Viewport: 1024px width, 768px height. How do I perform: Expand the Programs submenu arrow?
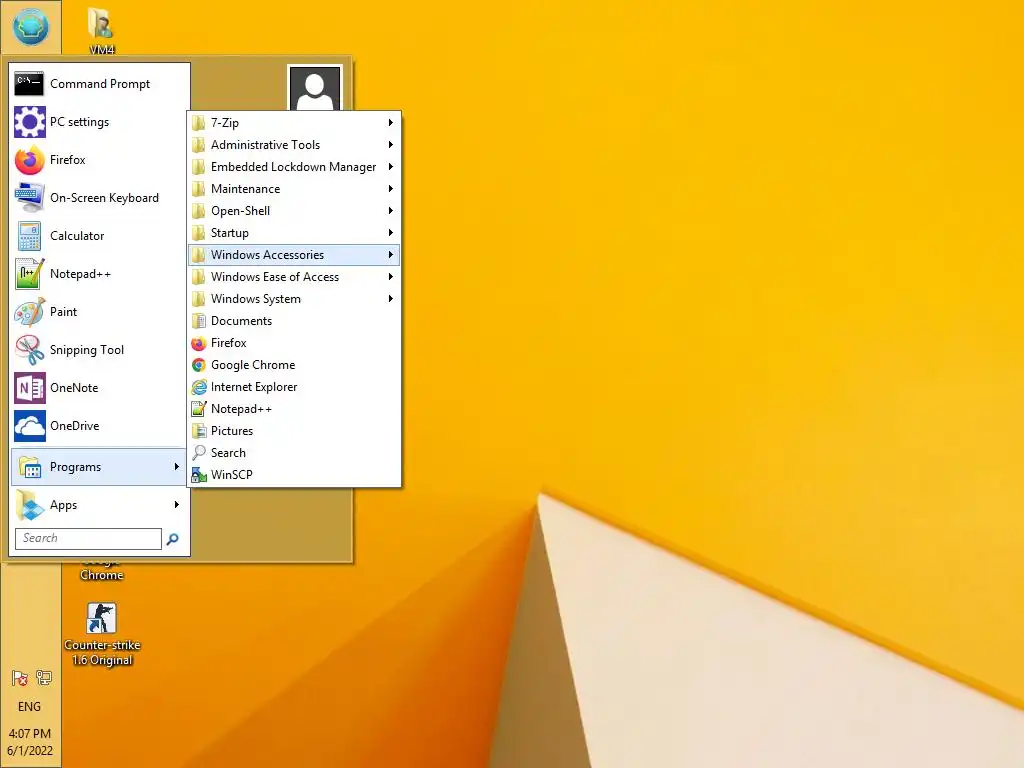176,467
